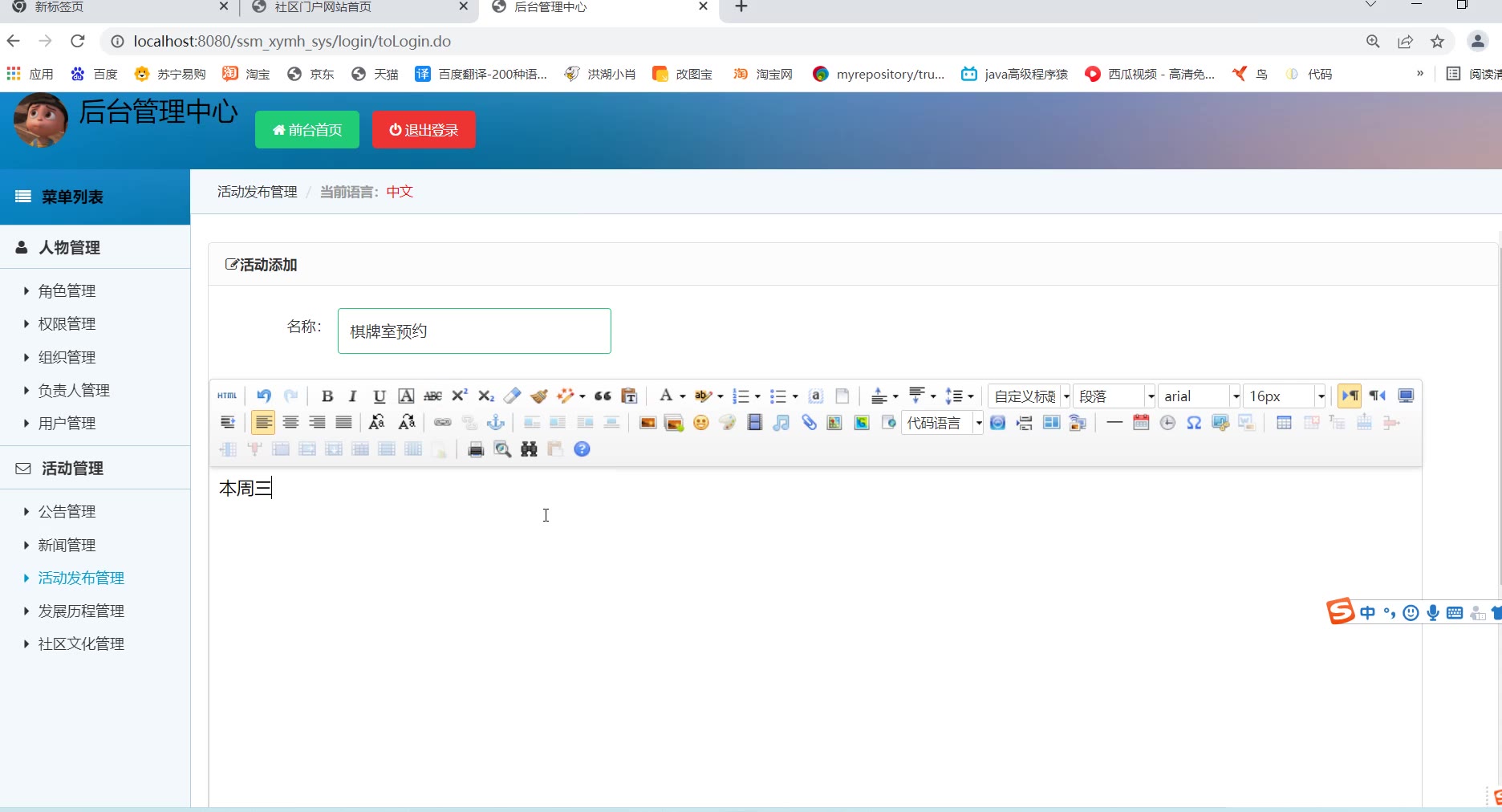Open the arial font family dropdown
This screenshot has width=1502, height=812.
click(x=1200, y=396)
